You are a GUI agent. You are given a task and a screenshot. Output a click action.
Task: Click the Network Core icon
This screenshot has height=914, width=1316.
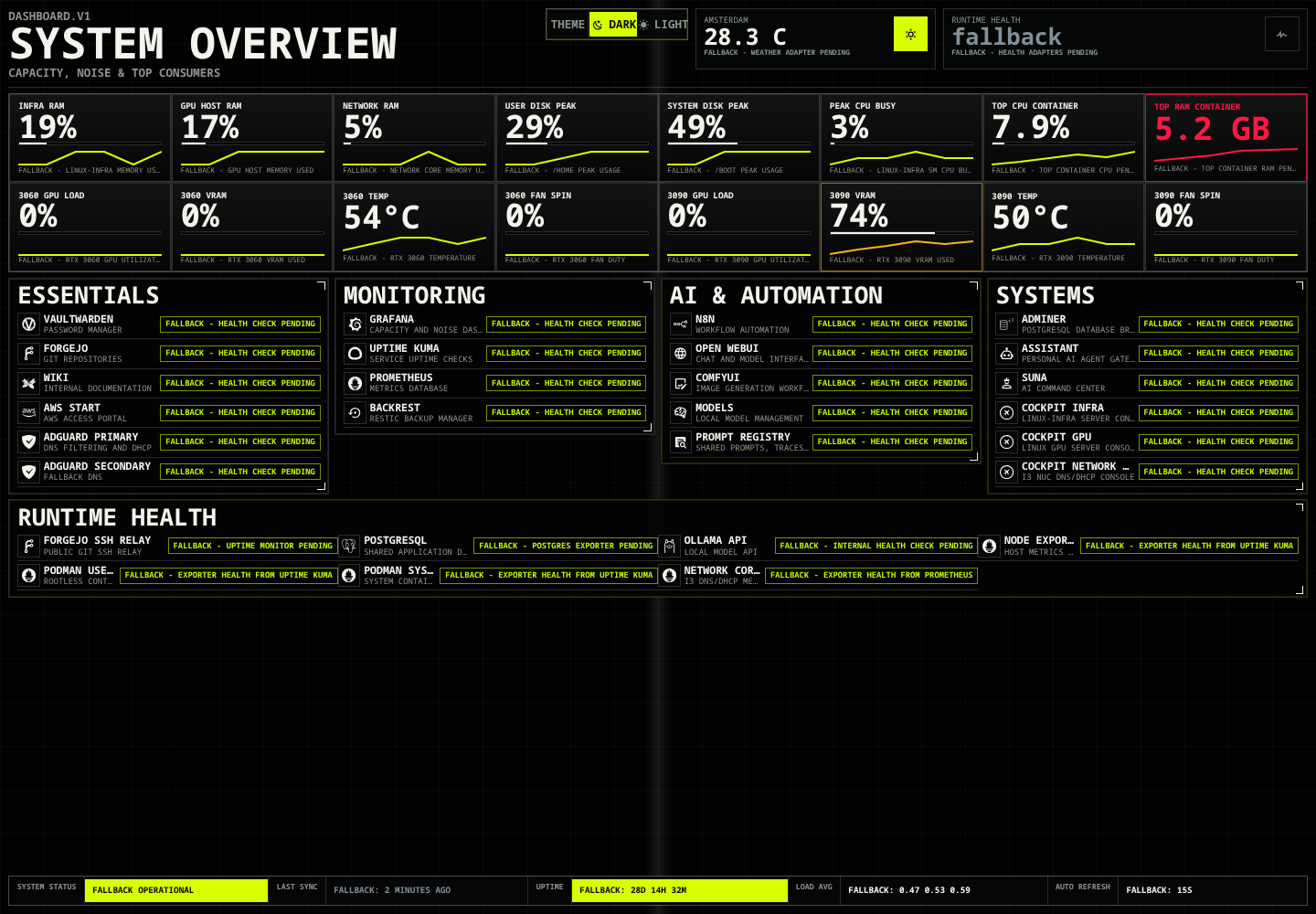pos(669,575)
